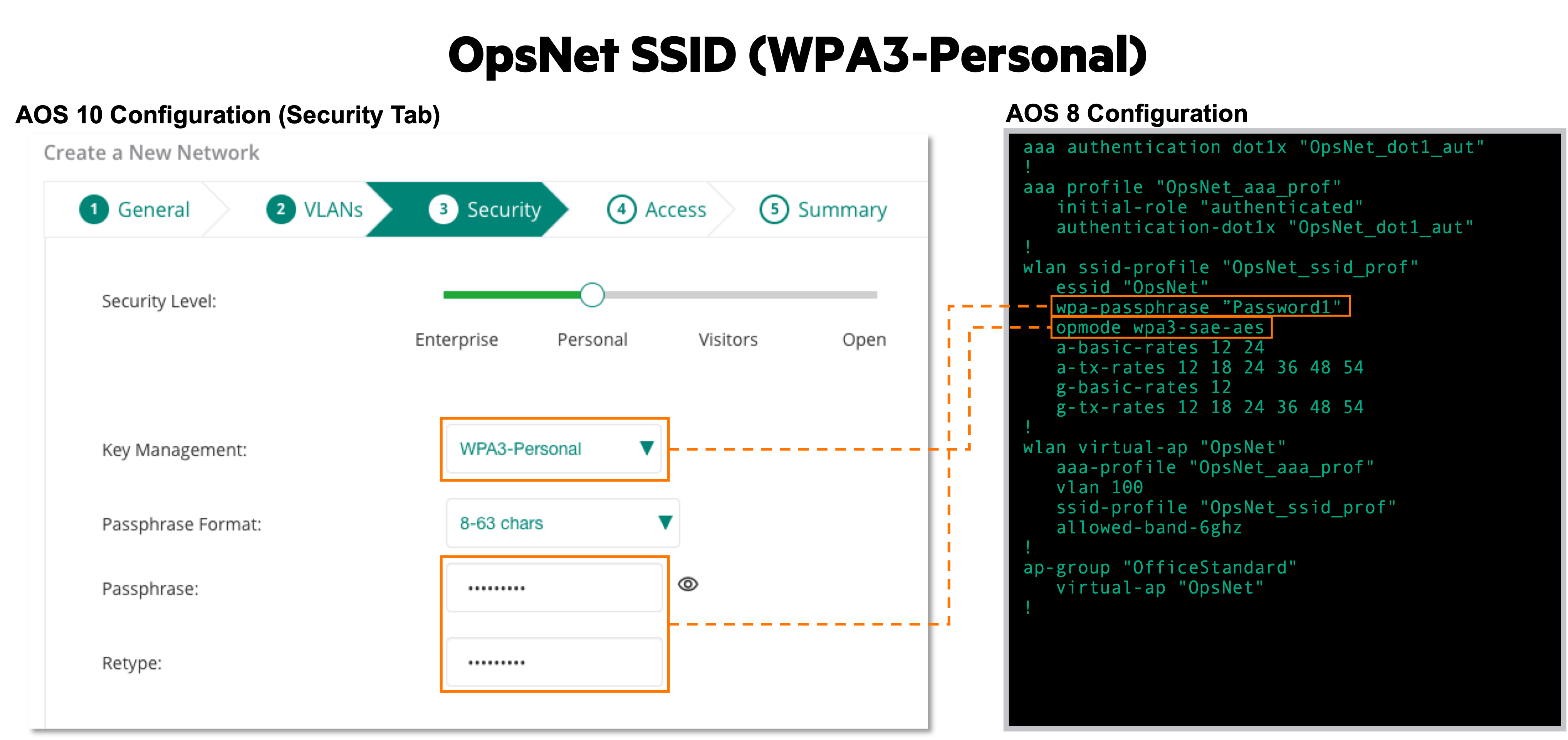Open the Passphrase Format 8-63 chars dropdown
The image size is (1568, 740).
point(562,523)
